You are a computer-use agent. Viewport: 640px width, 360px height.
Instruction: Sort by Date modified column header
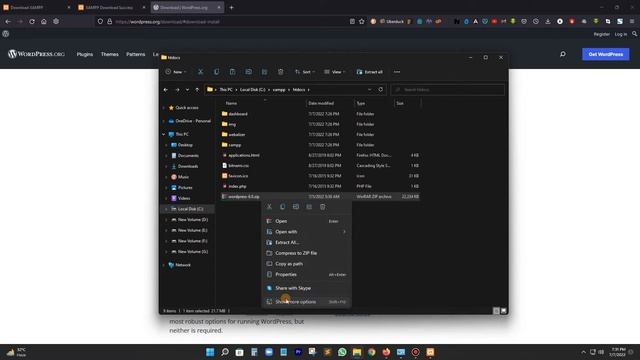321,103
